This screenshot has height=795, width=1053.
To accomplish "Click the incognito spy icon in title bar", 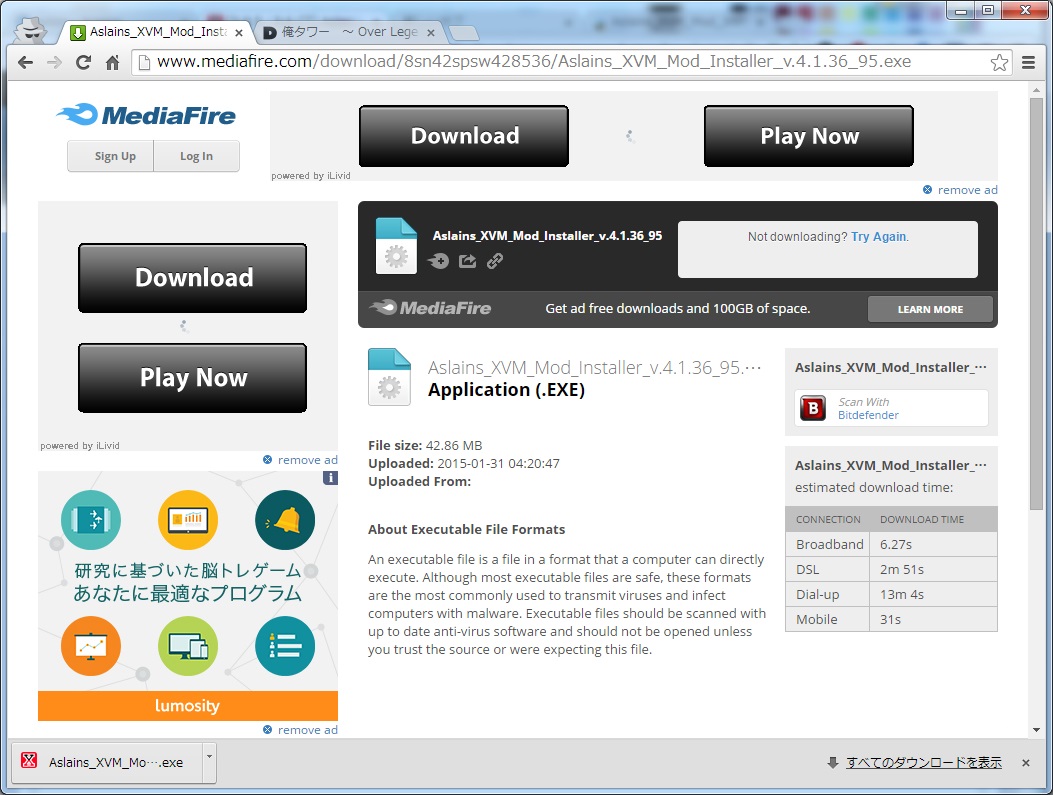I will pos(30,30).
